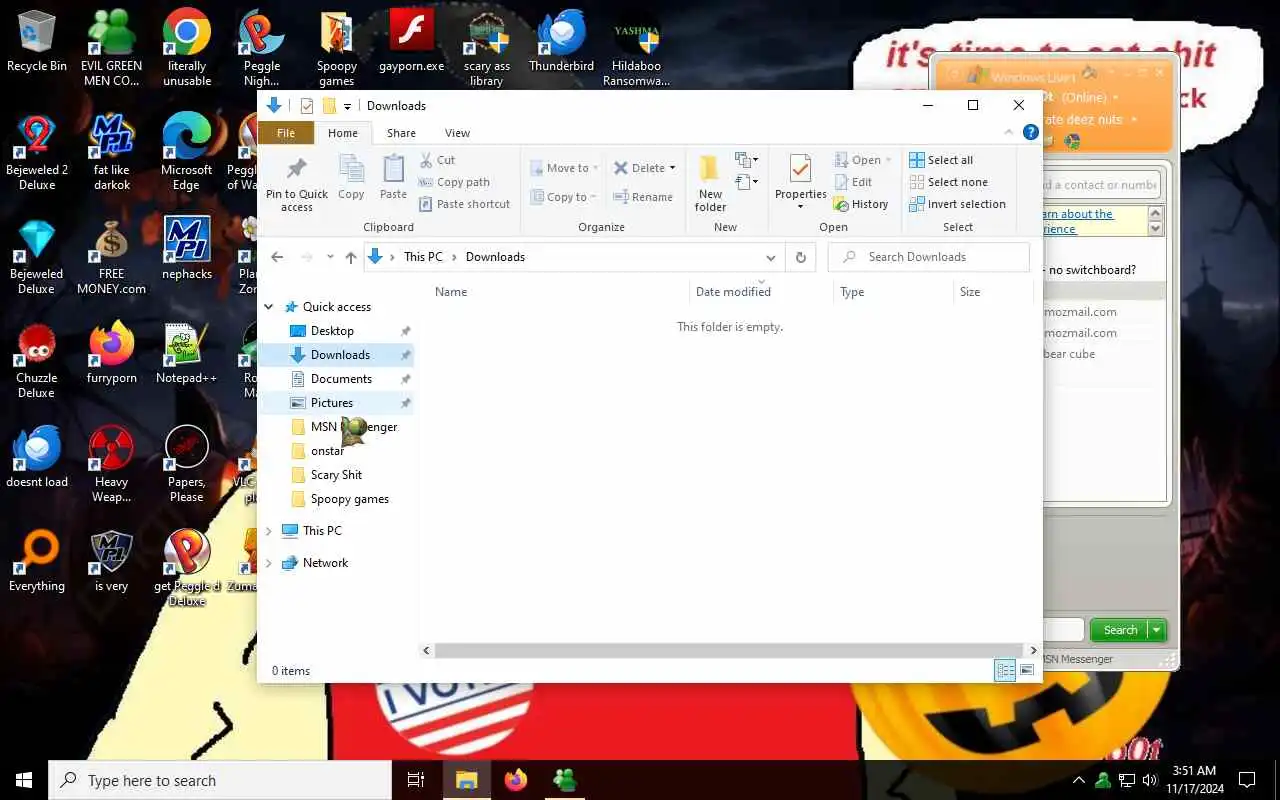Select Scary Shit folder in navigation pane

coord(336,475)
